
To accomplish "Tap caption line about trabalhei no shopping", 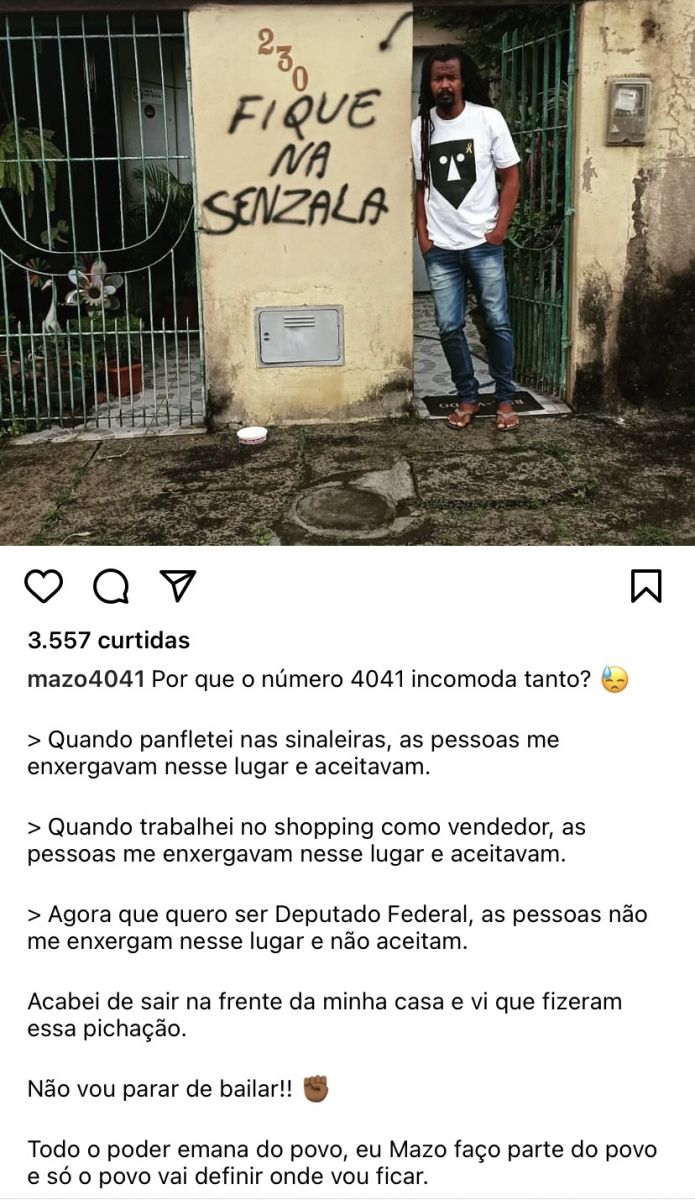I will pyautogui.click(x=307, y=840).
